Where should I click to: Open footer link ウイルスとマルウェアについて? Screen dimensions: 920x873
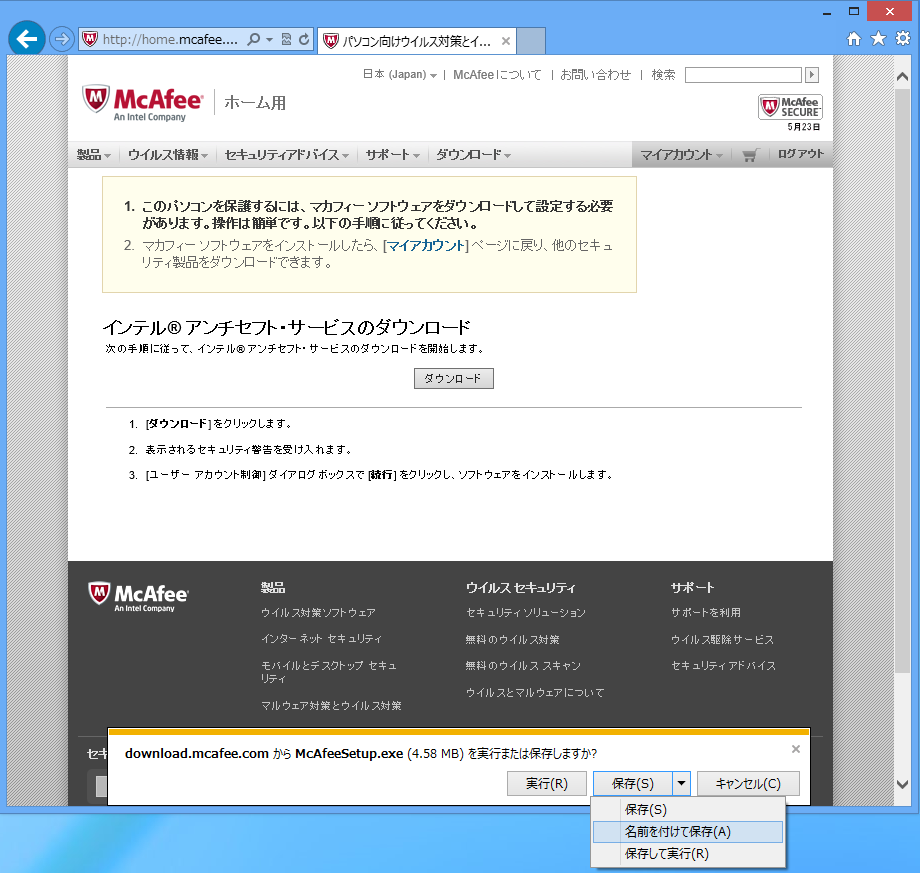535,692
